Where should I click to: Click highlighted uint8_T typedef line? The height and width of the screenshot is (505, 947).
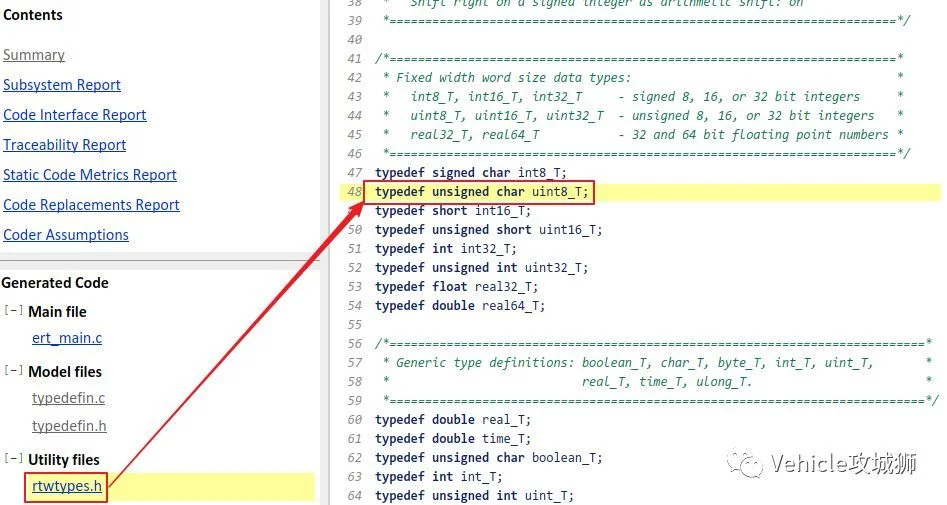pos(481,192)
